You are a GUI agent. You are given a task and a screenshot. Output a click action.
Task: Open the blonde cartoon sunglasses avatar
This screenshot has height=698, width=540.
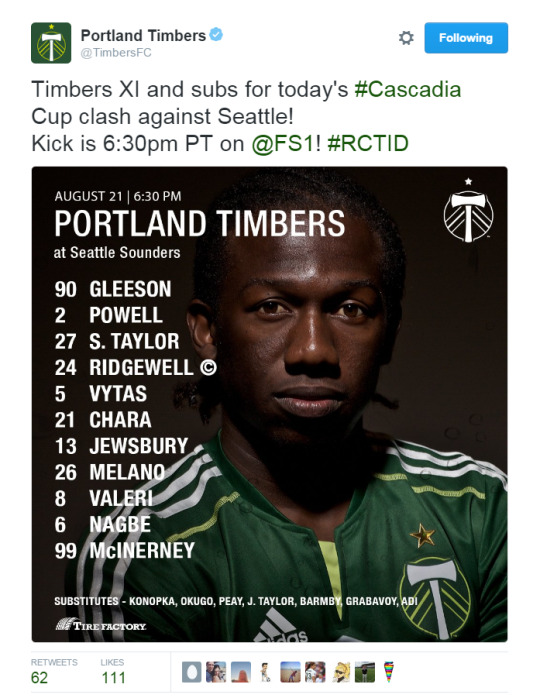click(x=340, y=672)
